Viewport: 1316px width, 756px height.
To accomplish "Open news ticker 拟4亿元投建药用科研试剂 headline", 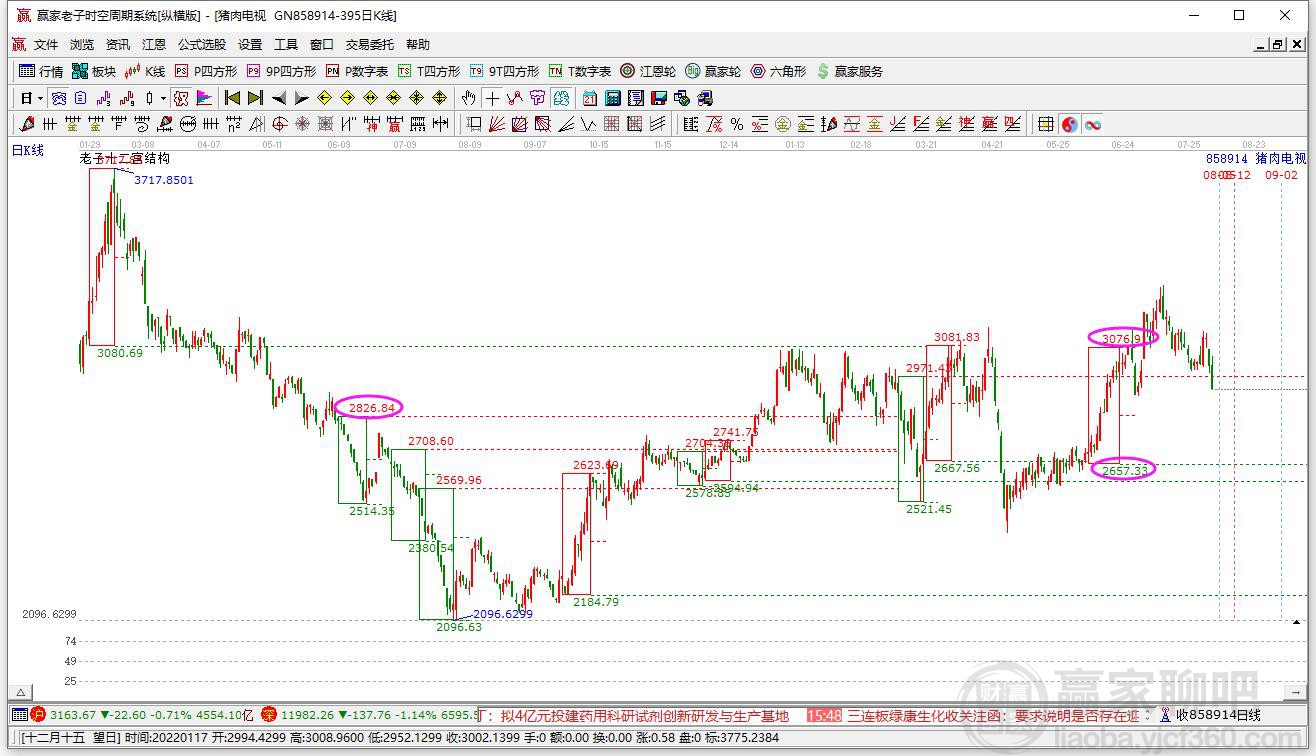I will pos(644,715).
